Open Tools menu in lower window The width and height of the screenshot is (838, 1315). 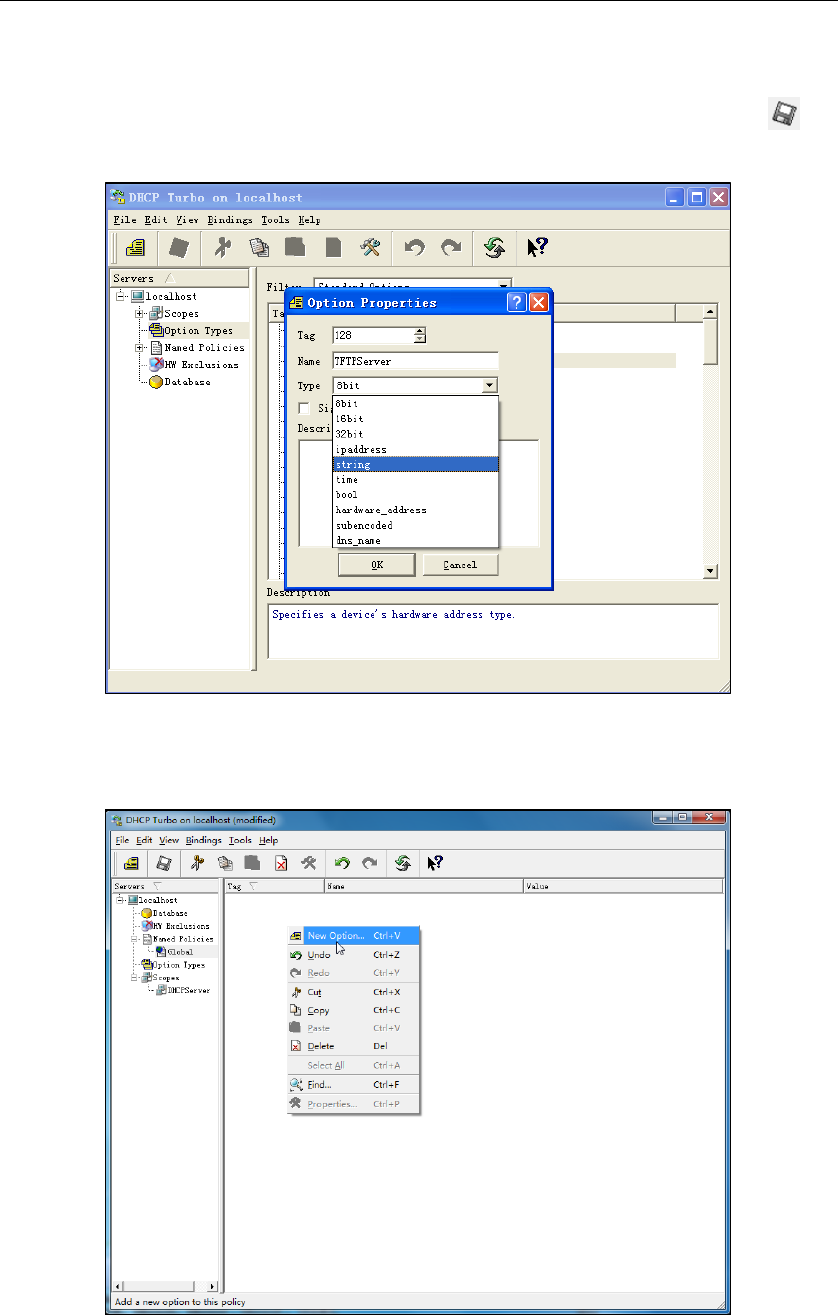(240, 840)
